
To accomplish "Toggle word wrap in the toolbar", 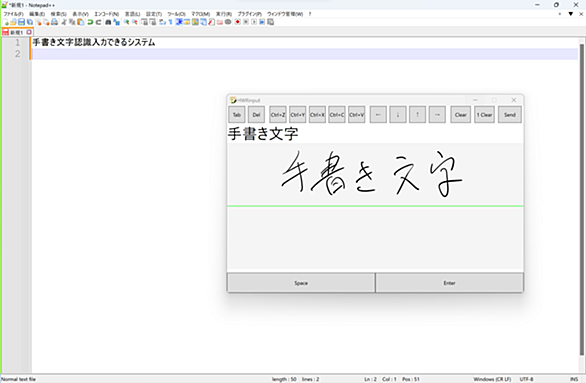I will tap(163, 22).
